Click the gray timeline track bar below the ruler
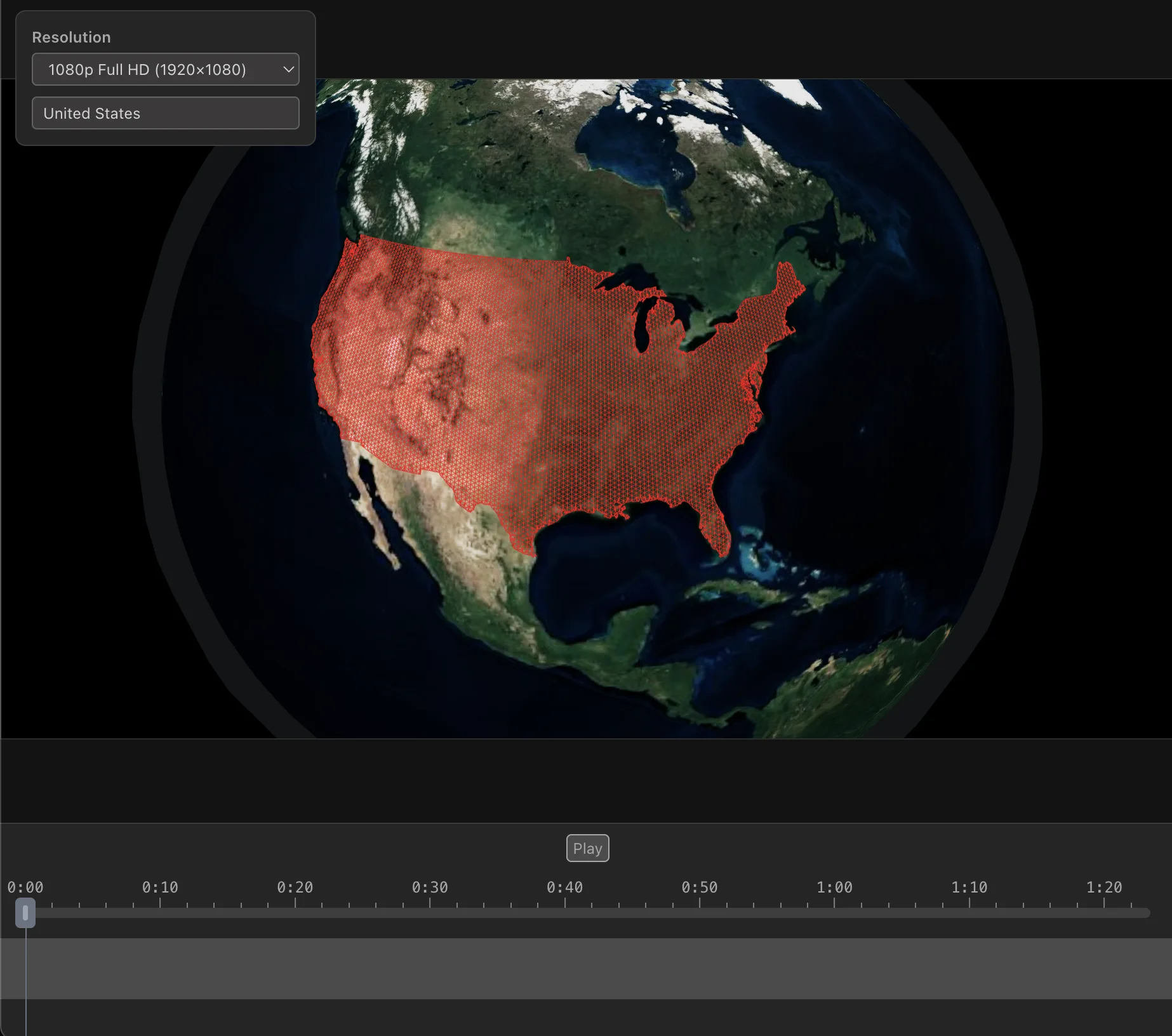 (x=586, y=969)
